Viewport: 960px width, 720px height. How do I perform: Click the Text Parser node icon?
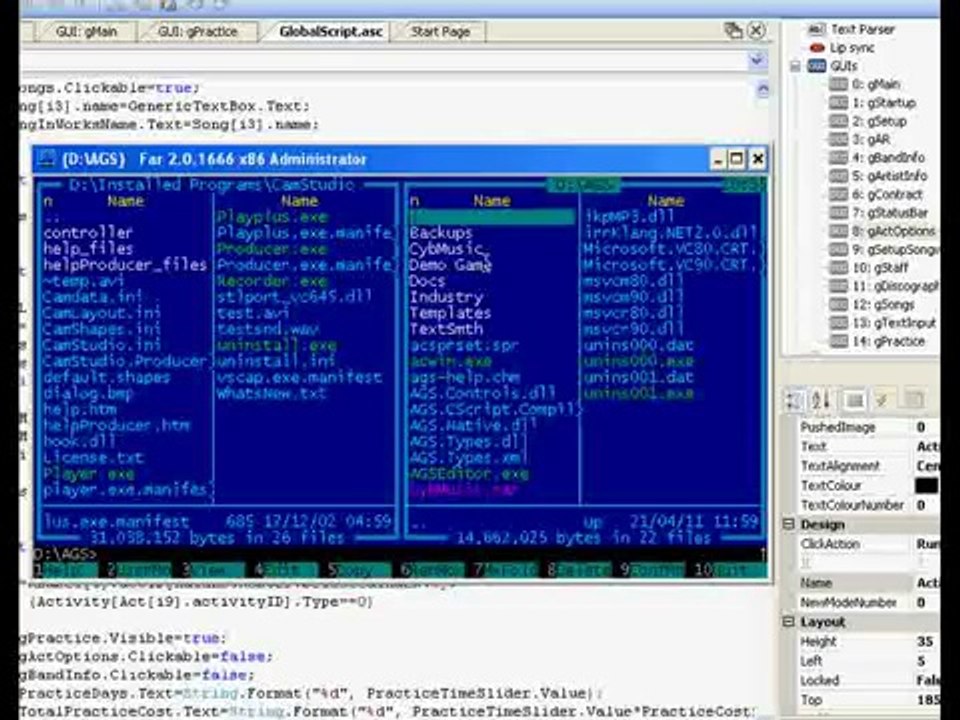click(x=817, y=29)
